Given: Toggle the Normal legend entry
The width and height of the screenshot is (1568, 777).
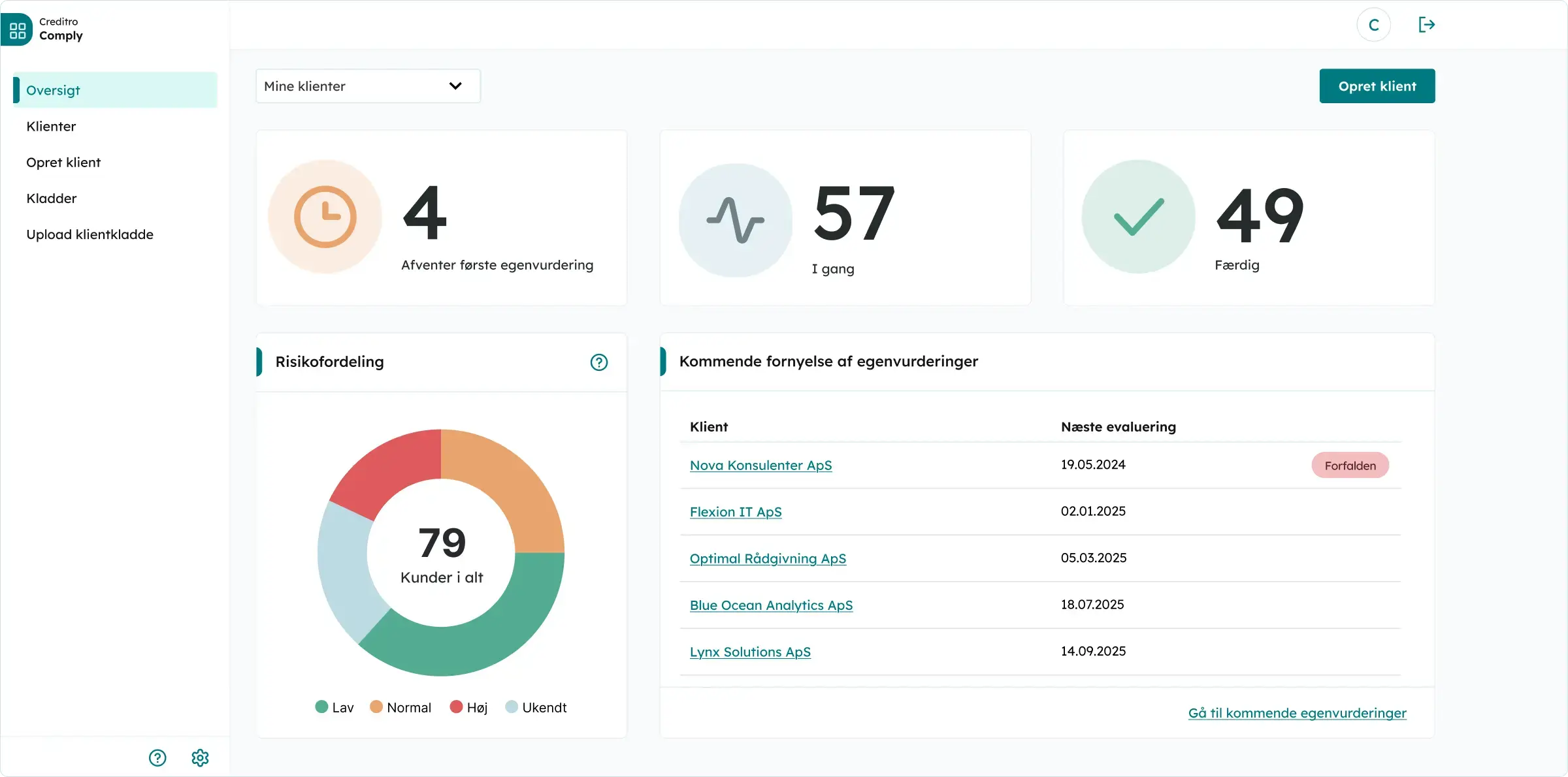Looking at the screenshot, I should pyautogui.click(x=400, y=707).
